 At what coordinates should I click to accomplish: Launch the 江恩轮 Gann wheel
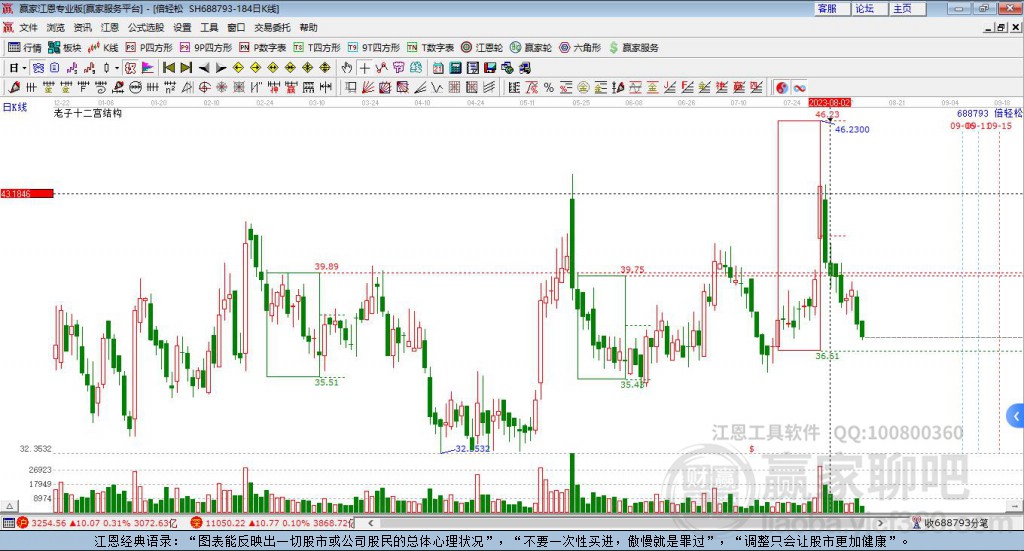point(482,48)
